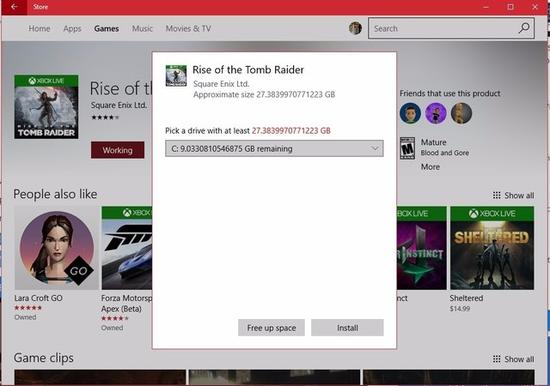Click the back arrow in Store title bar
Screen dimensions: 550x386
14,7
